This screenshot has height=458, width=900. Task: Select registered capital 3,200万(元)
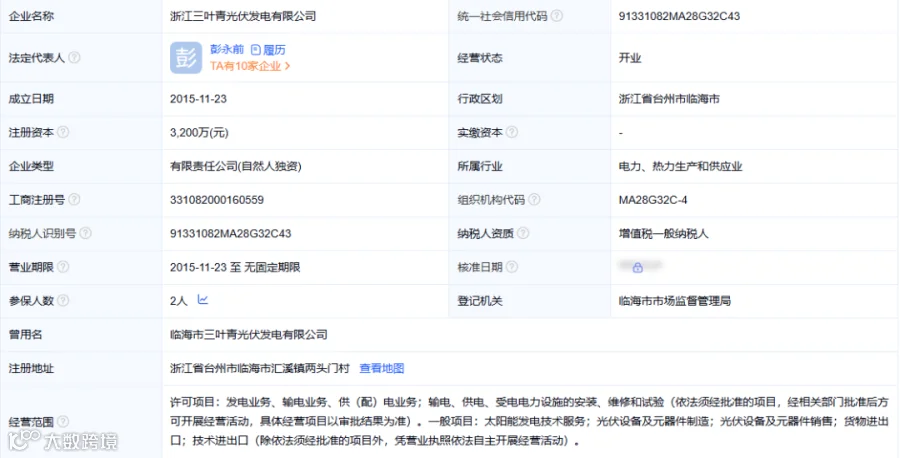point(199,133)
